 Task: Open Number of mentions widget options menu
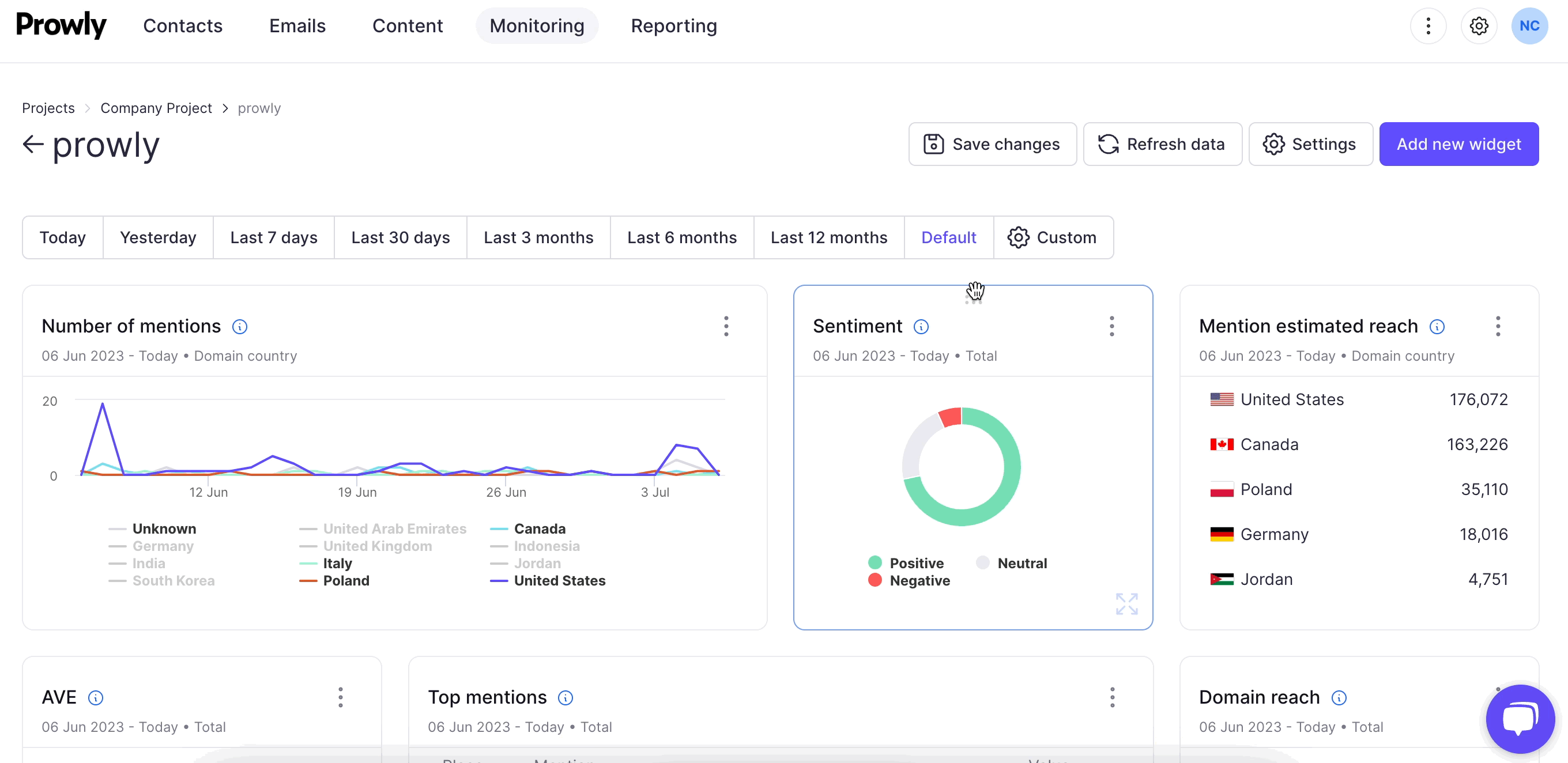[726, 326]
